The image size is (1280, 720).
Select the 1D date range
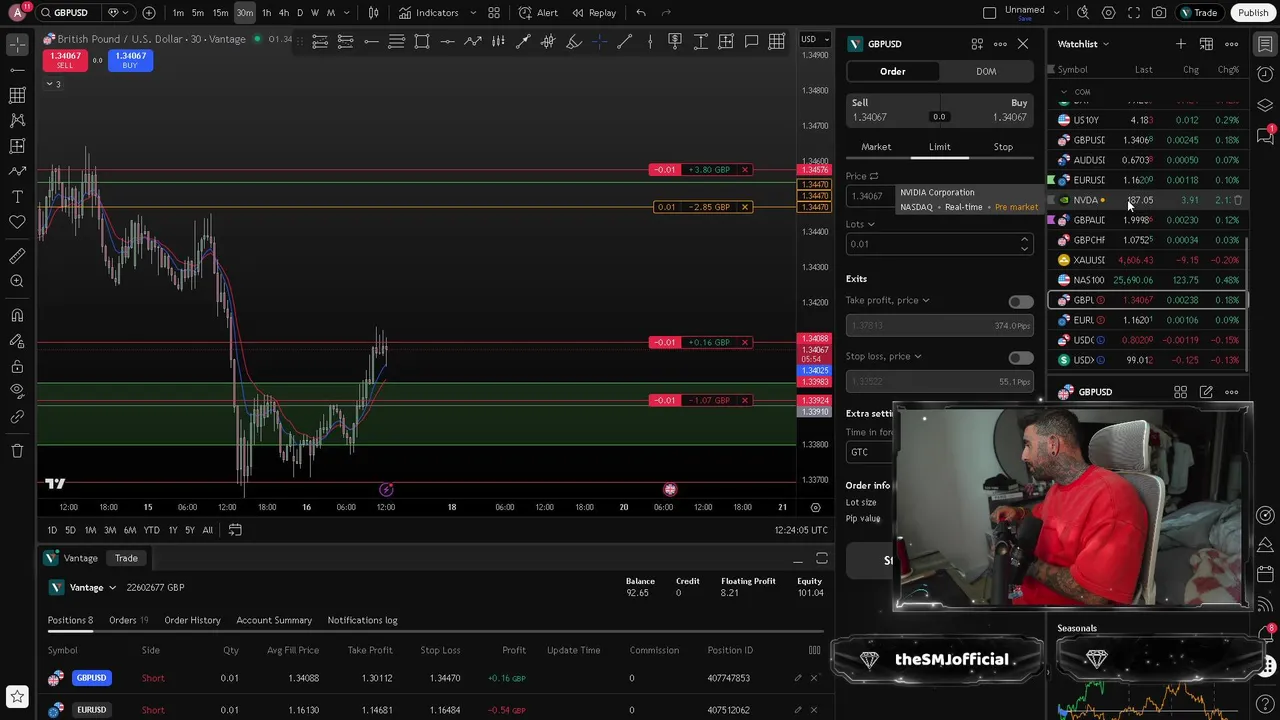[52, 530]
